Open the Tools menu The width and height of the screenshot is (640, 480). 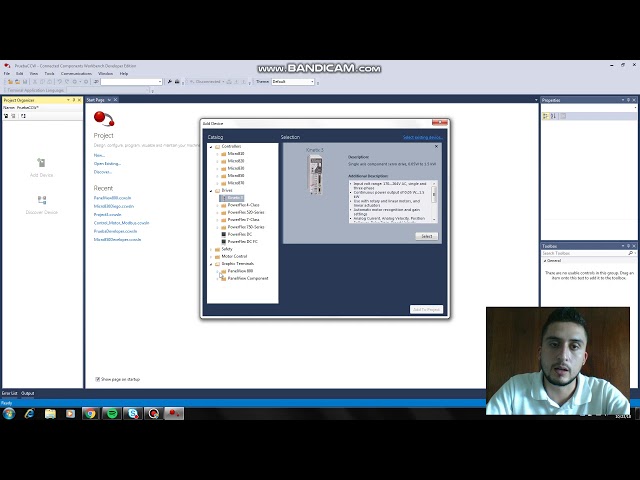click(49, 73)
